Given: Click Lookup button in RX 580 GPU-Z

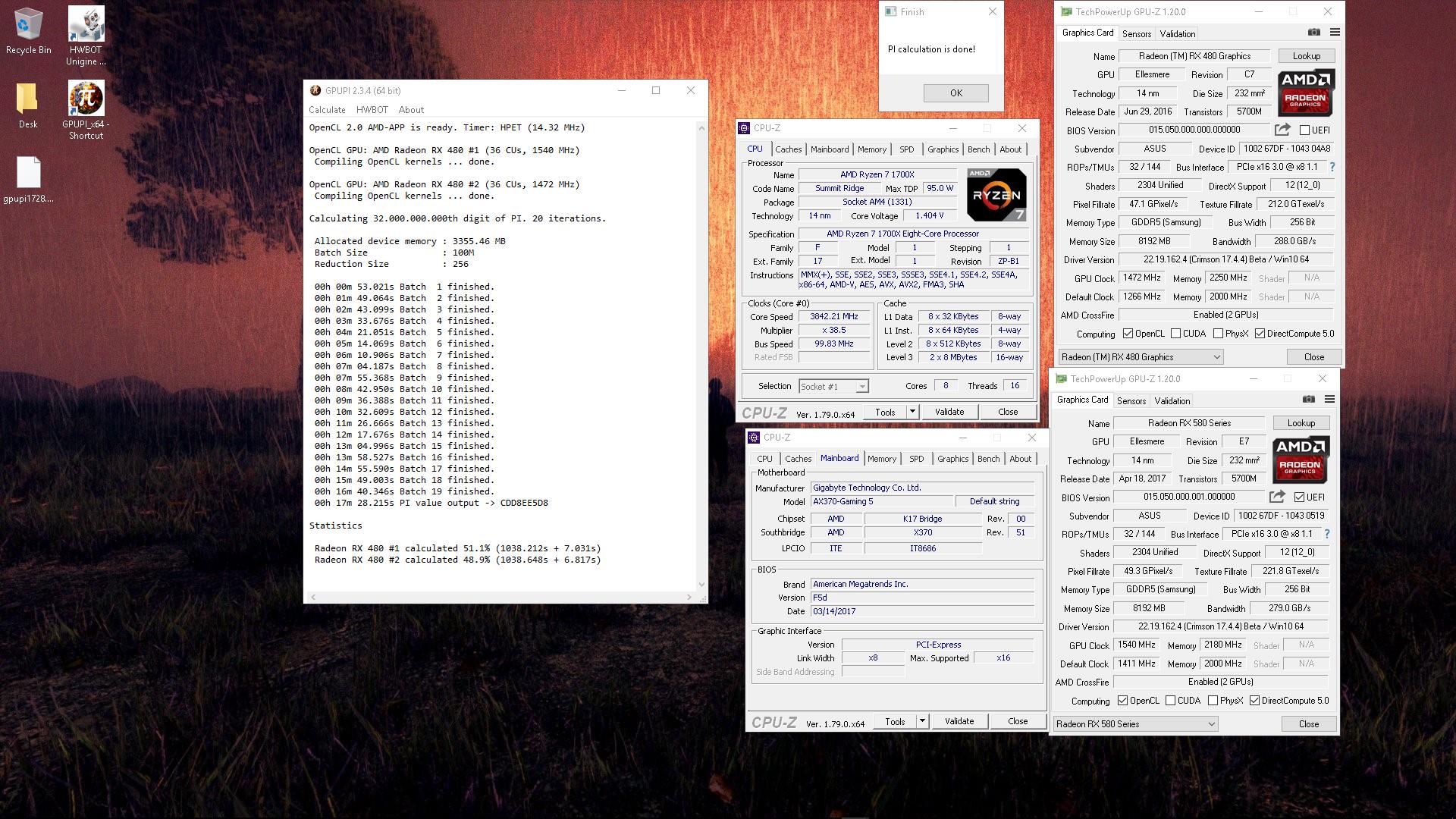Looking at the screenshot, I should (1301, 423).
